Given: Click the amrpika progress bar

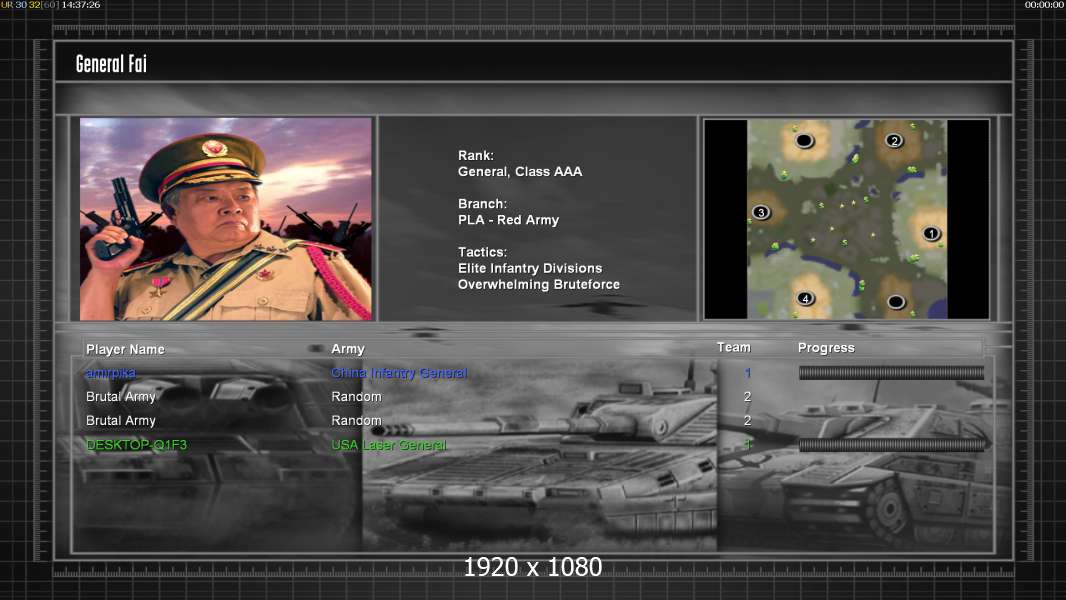Looking at the screenshot, I should click(891, 372).
